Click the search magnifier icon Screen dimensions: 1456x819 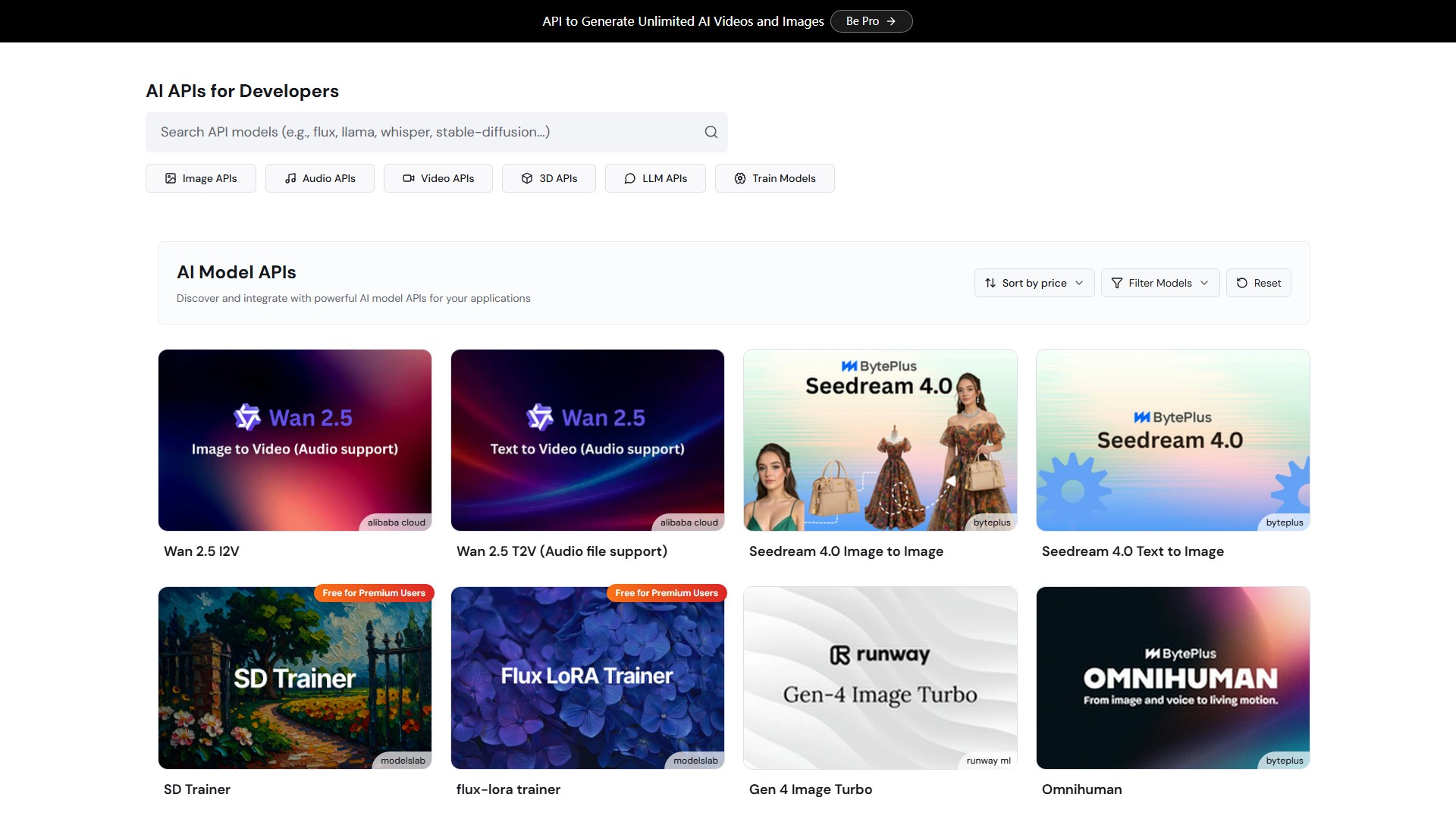click(x=711, y=132)
